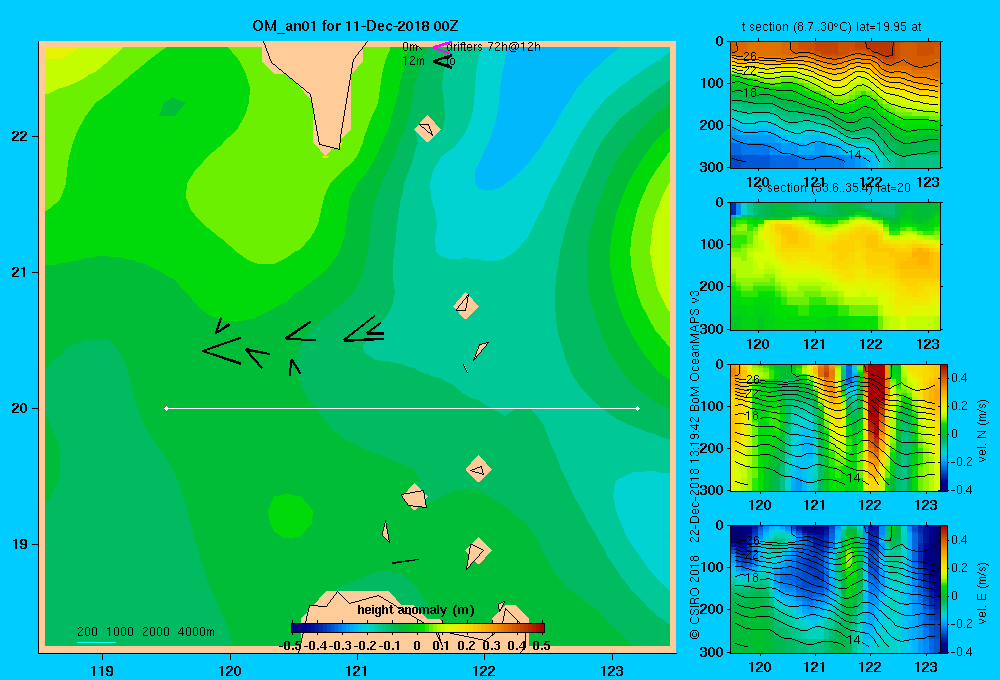Click the height anomaly color bar
Screen dimensions: 1000x680
pyautogui.click(x=418, y=628)
